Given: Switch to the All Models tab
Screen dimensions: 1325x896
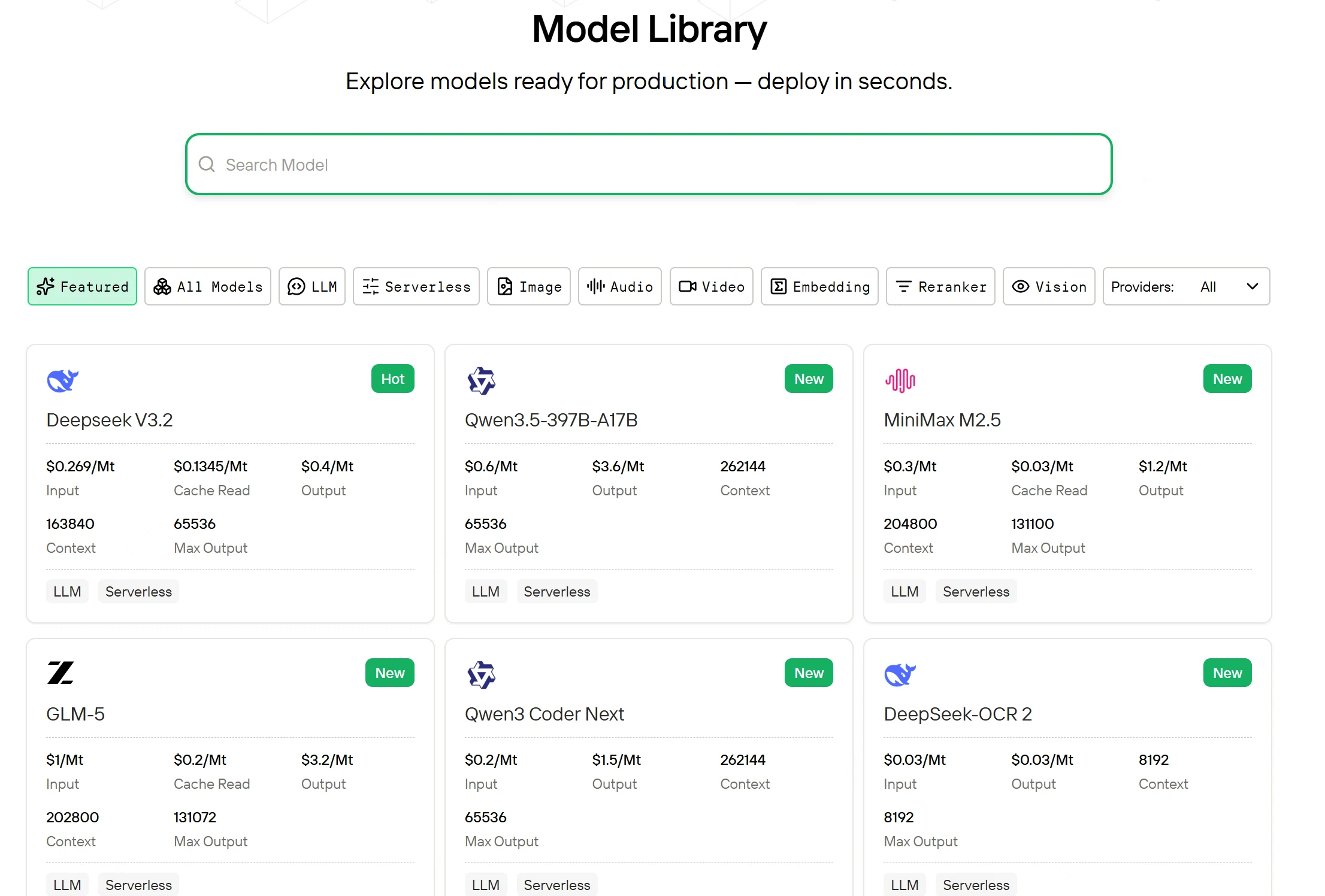Looking at the screenshot, I should click(208, 286).
